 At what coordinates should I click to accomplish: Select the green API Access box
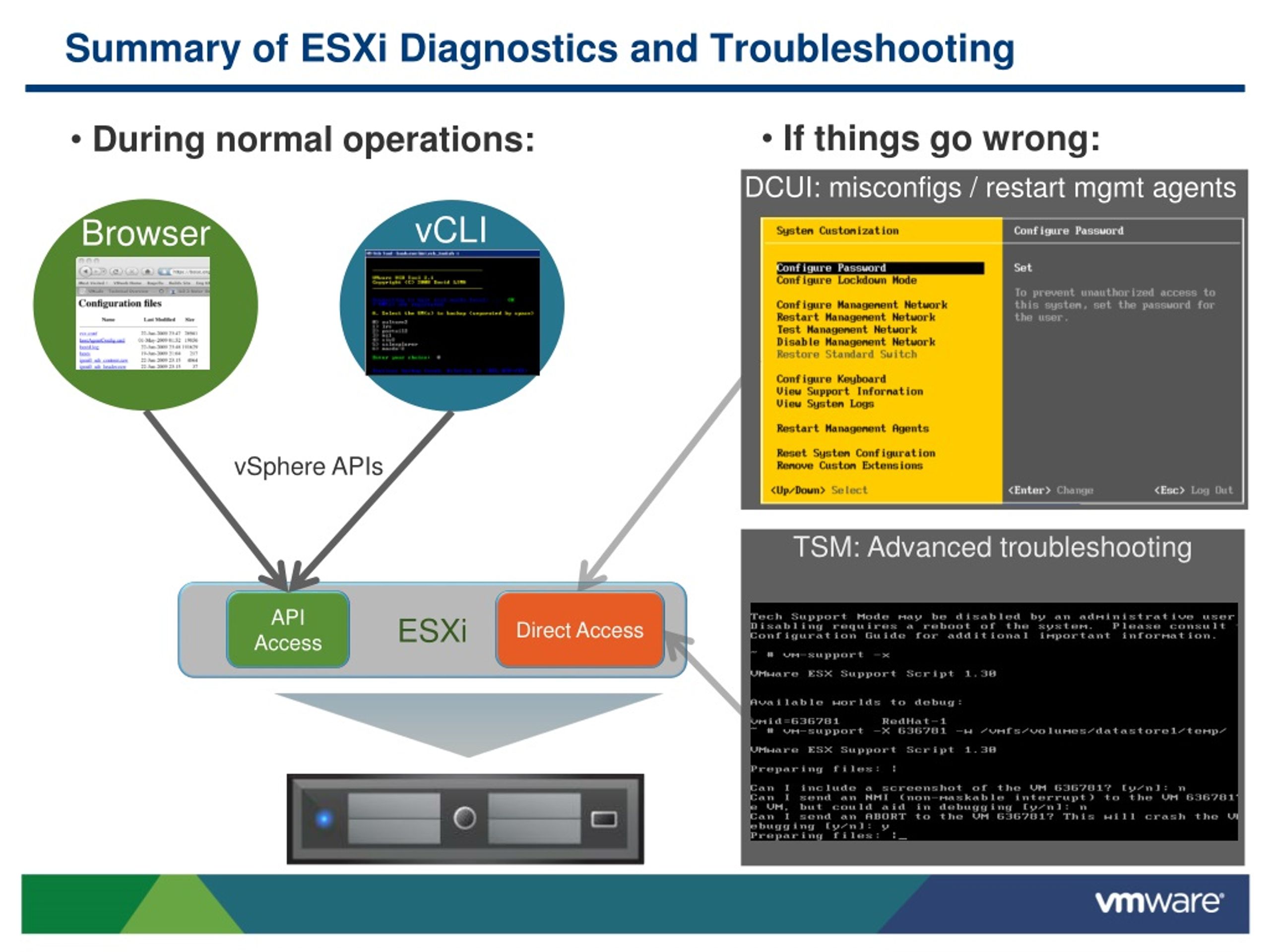point(288,630)
